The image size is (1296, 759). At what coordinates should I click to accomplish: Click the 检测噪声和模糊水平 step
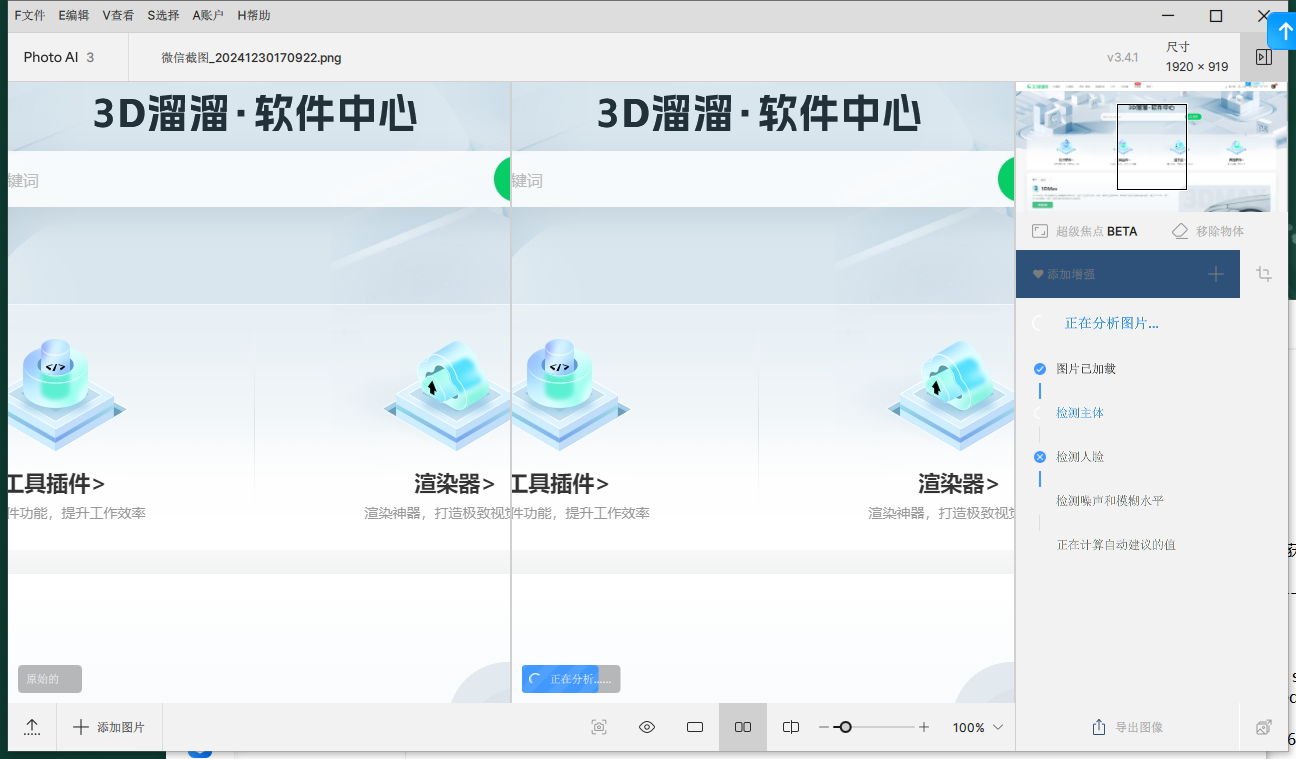(x=1110, y=501)
